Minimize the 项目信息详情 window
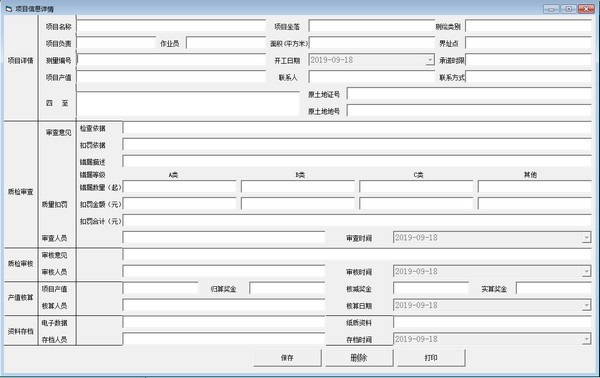This screenshot has height=378, width=600. coord(551,9)
